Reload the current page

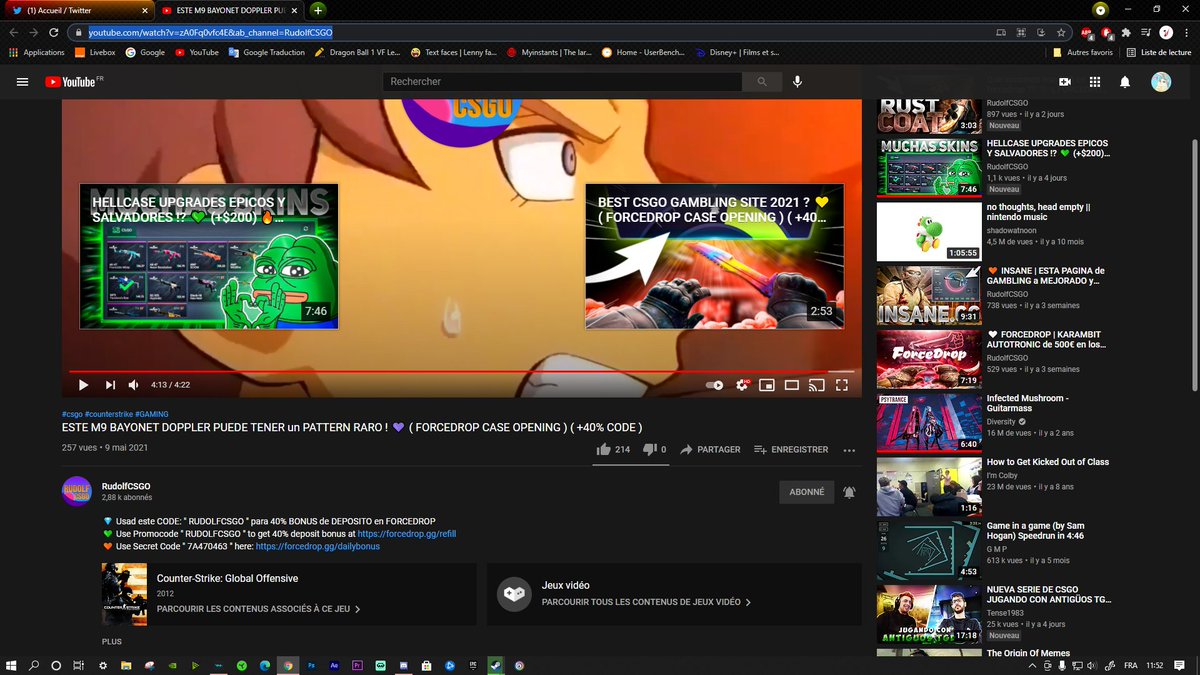pos(55,32)
